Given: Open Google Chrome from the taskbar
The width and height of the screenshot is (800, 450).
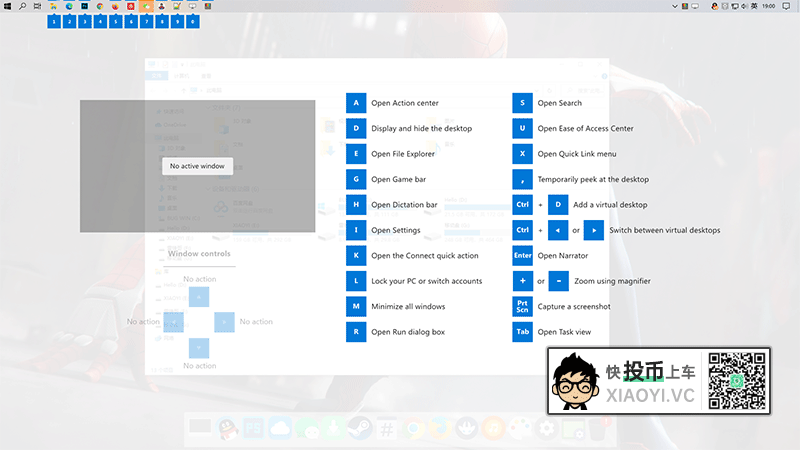Looking at the screenshot, I should click(100, 6).
